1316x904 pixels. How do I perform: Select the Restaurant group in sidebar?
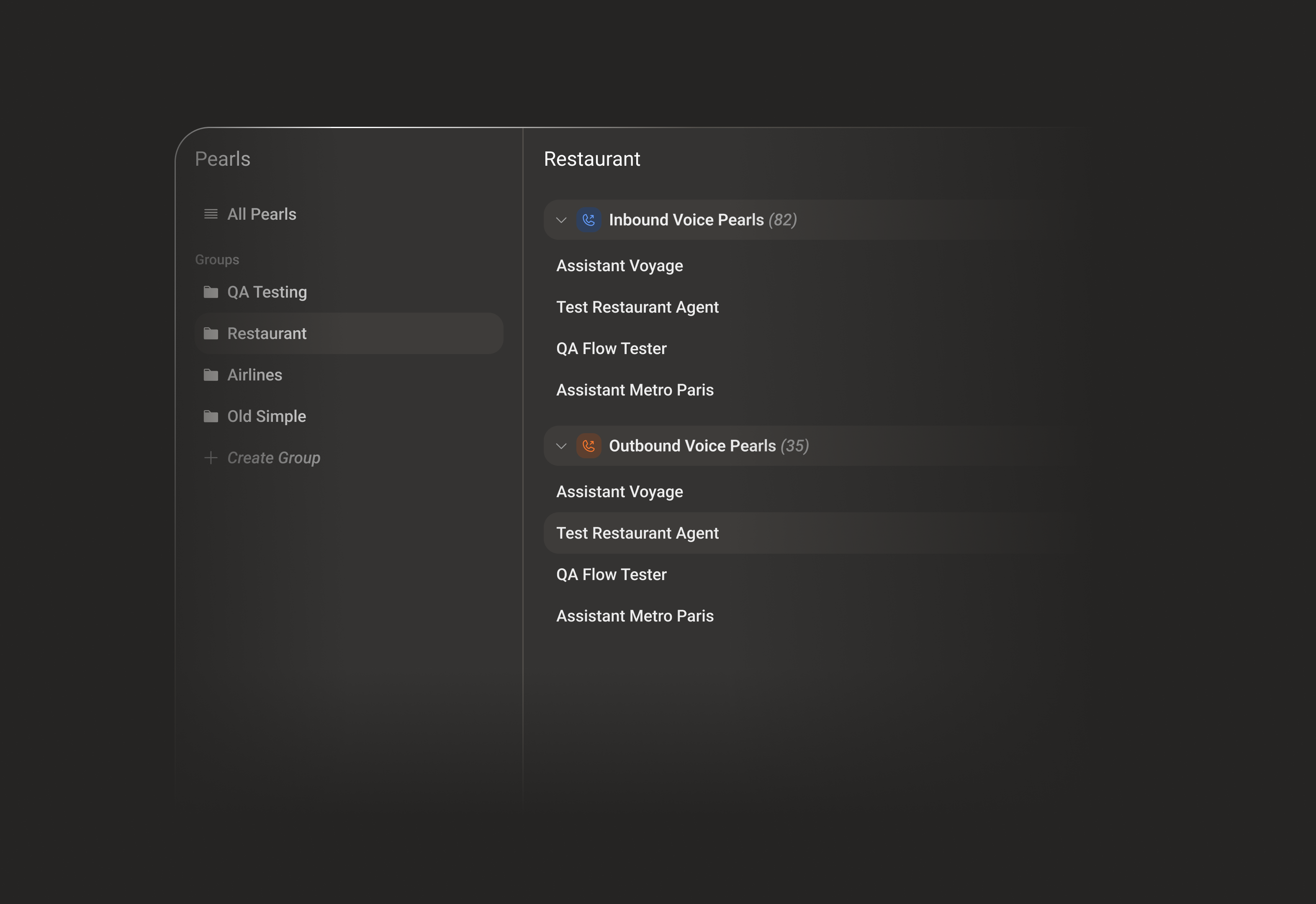click(349, 334)
